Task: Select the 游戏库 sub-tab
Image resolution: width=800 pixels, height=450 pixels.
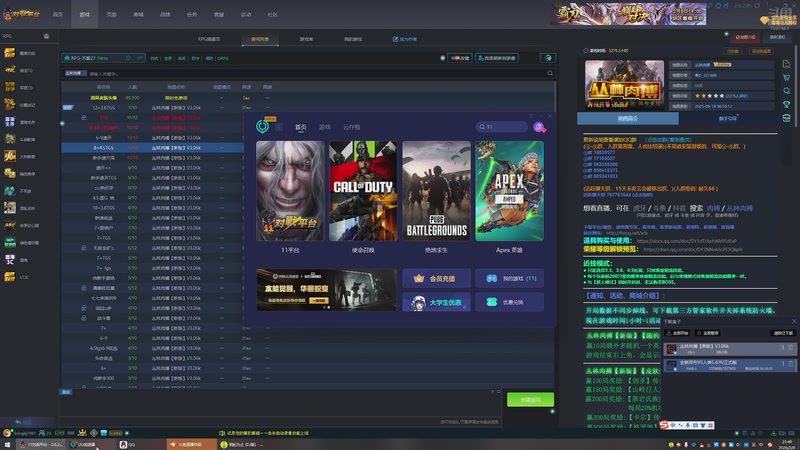Action: pyautogui.click(x=306, y=39)
